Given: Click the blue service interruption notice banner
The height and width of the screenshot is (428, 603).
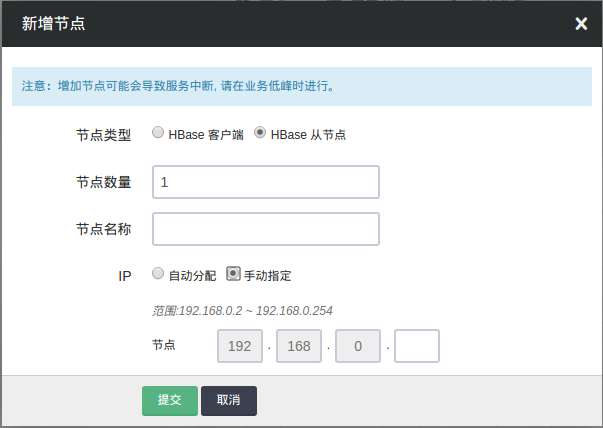Looking at the screenshot, I should coord(301,86).
